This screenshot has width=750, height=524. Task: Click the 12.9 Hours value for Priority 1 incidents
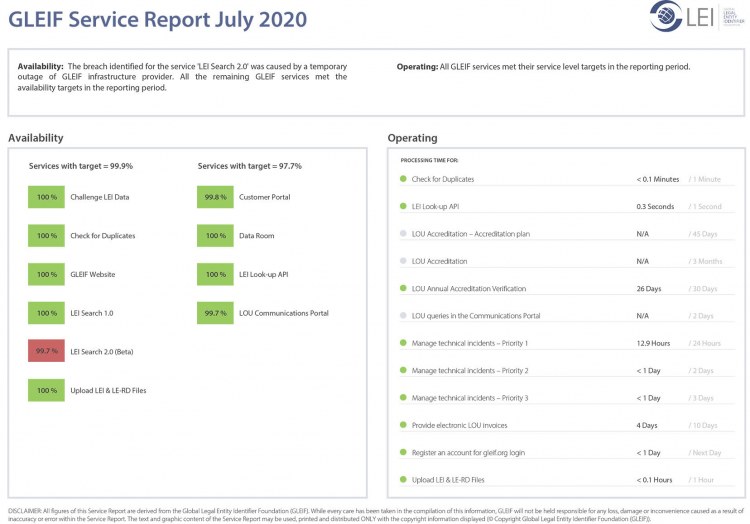click(x=652, y=343)
